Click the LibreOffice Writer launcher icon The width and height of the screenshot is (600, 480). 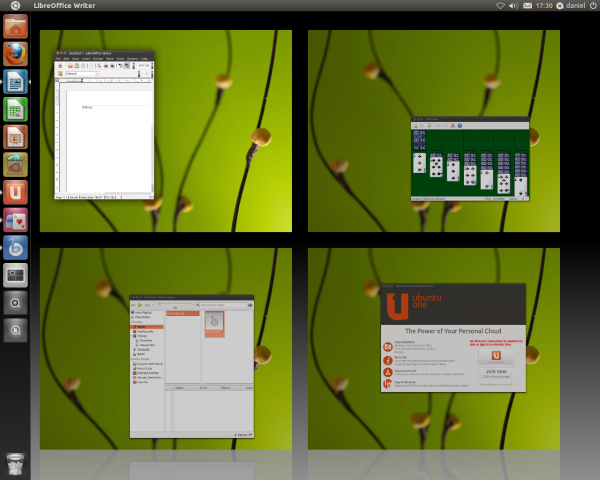tap(15, 82)
